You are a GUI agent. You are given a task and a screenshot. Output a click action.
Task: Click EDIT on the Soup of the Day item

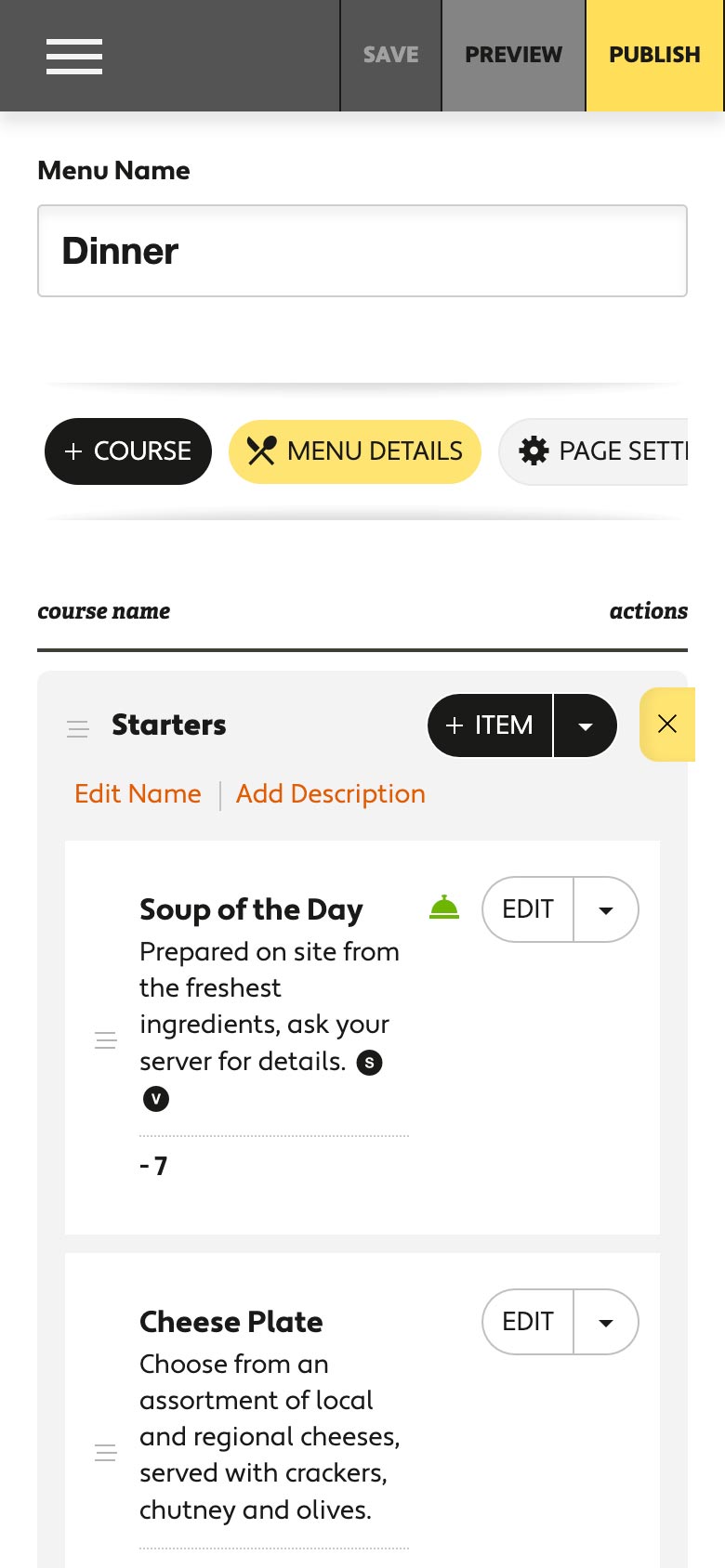click(527, 909)
